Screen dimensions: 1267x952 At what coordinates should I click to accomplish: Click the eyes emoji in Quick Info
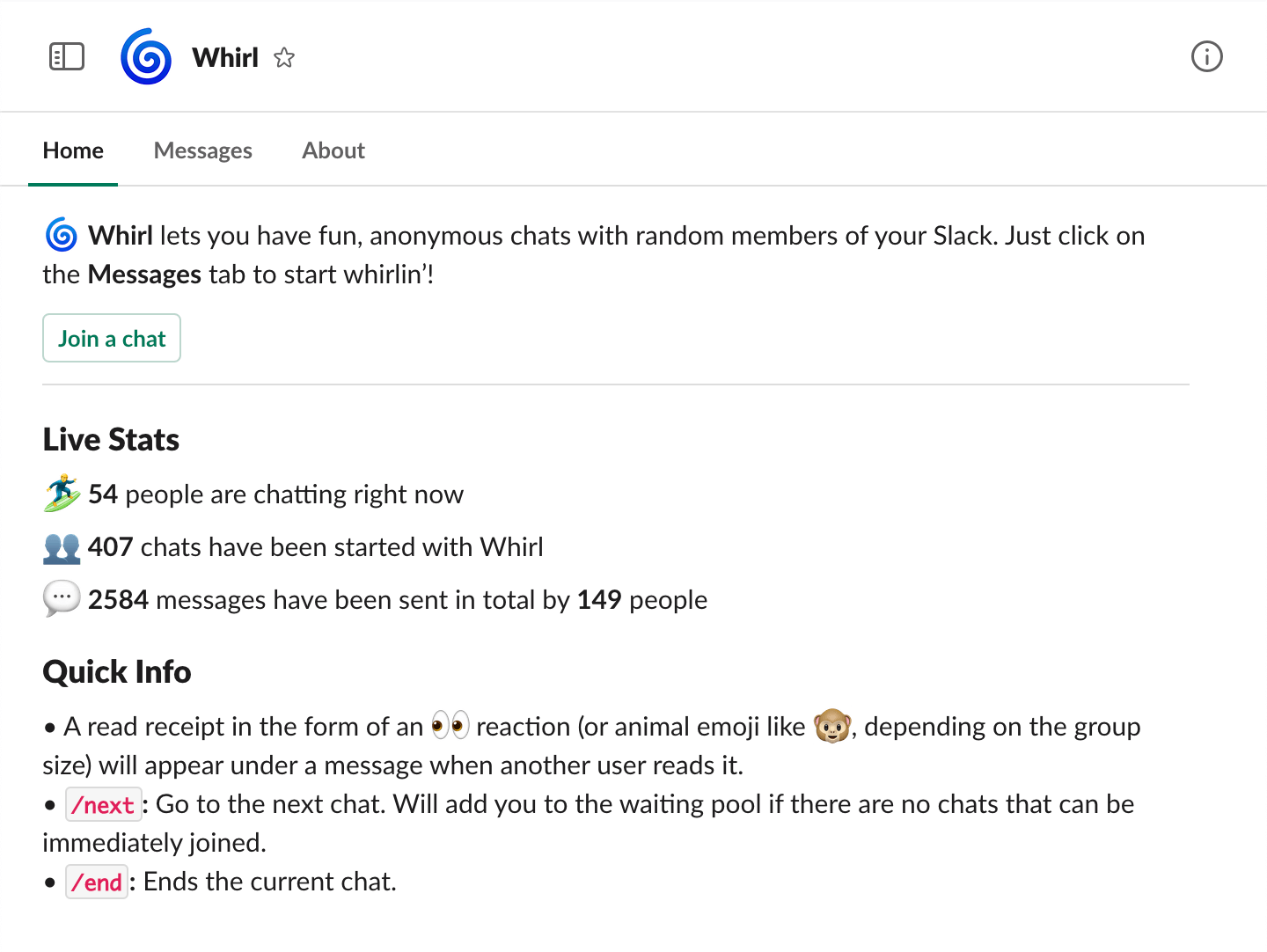(450, 726)
